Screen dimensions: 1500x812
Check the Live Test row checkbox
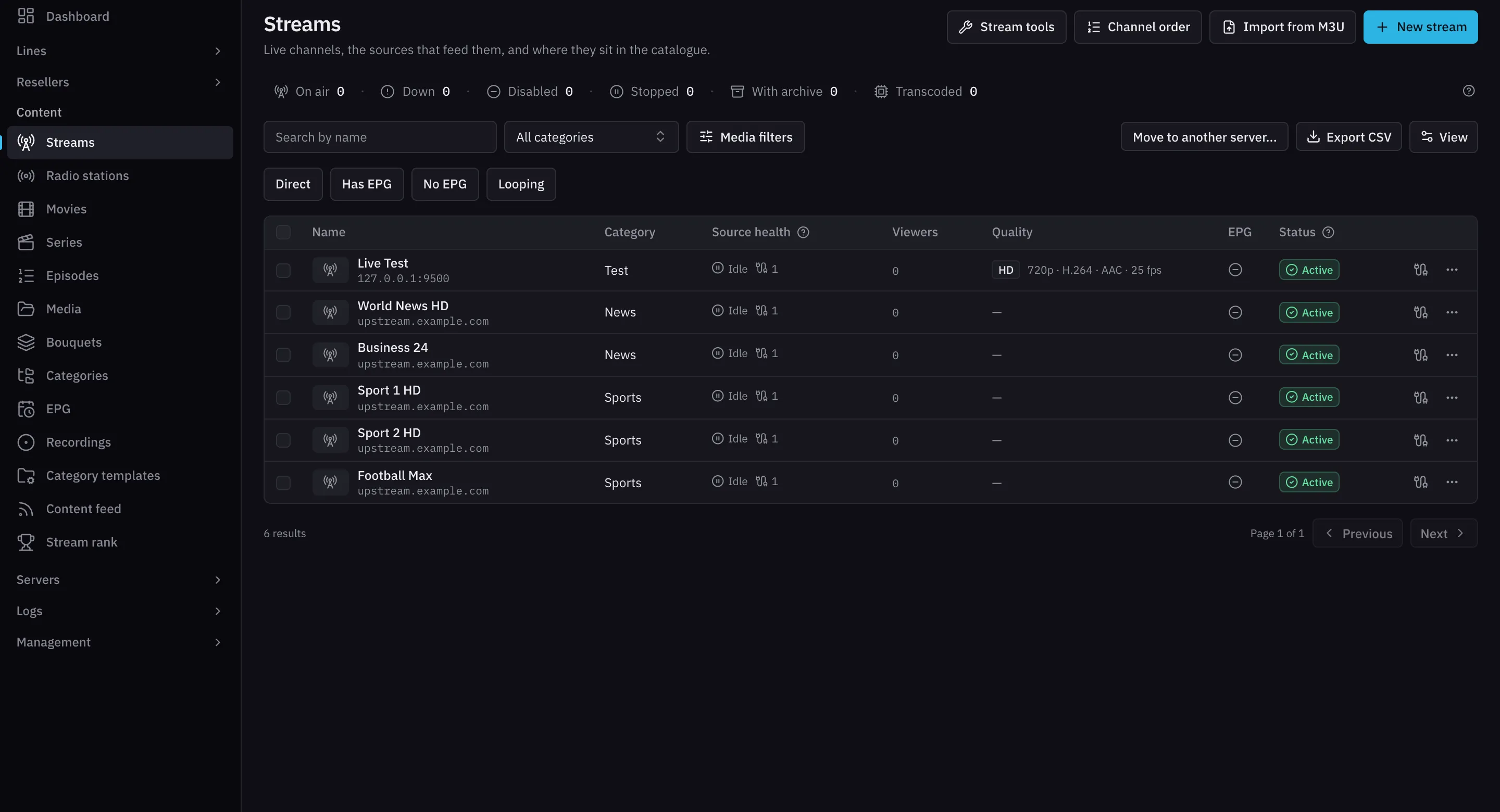pos(283,271)
